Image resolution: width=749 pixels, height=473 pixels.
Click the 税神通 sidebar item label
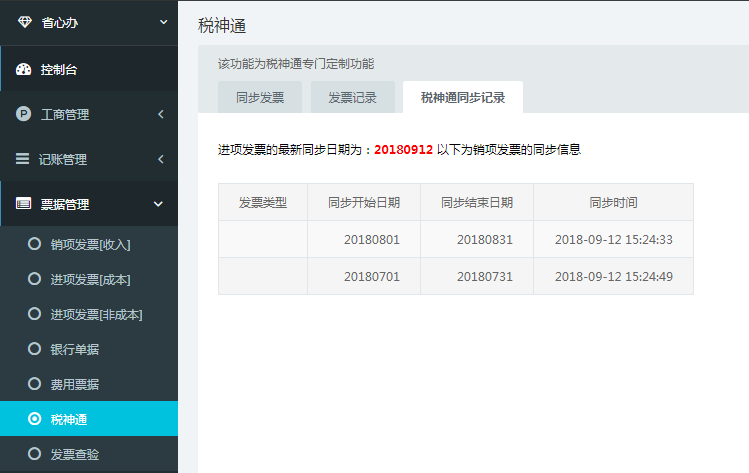coord(69,419)
